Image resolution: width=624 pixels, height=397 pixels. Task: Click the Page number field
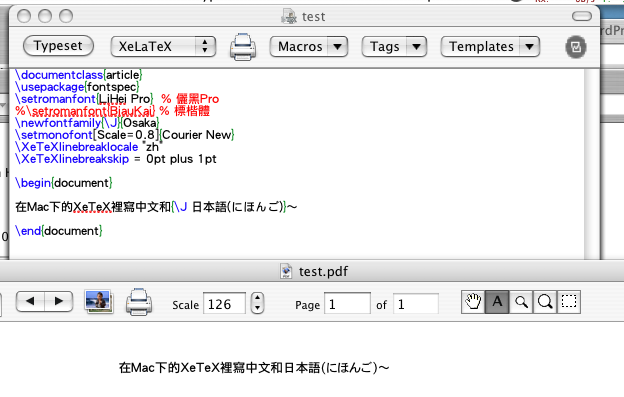point(347,304)
